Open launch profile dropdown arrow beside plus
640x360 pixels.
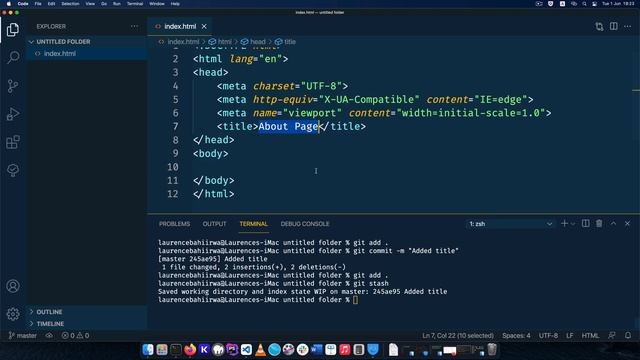573,224
